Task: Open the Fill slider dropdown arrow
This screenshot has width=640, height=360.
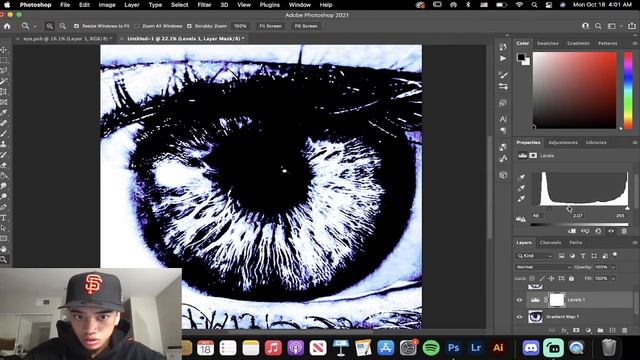Action: (613, 278)
